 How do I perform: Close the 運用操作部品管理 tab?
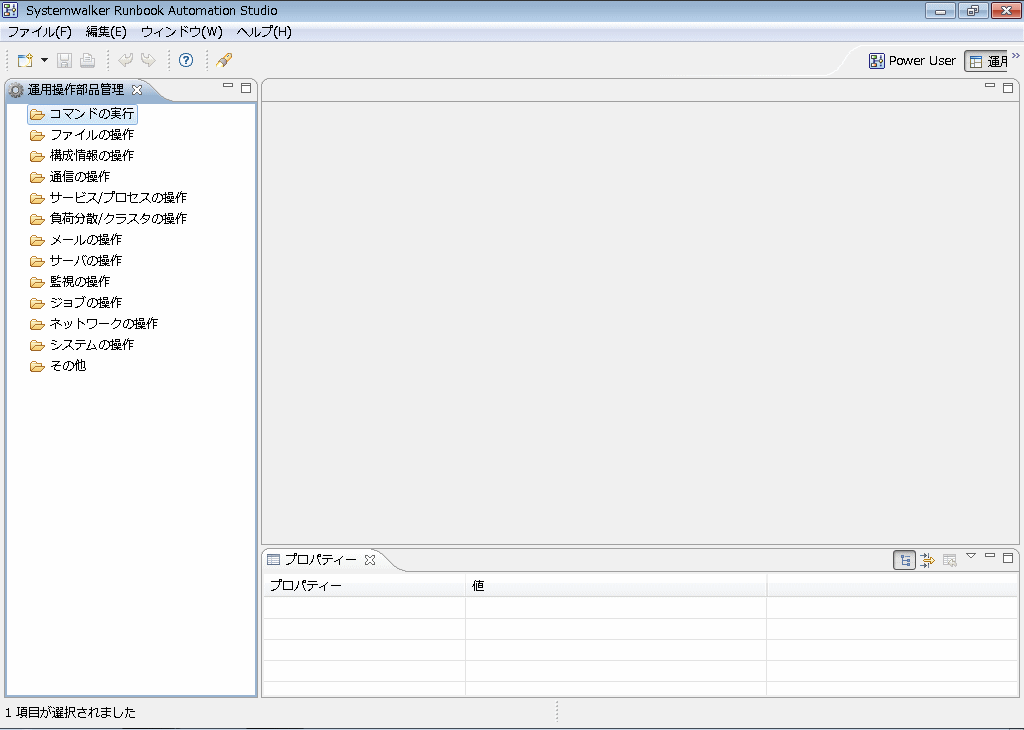(x=137, y=89)
